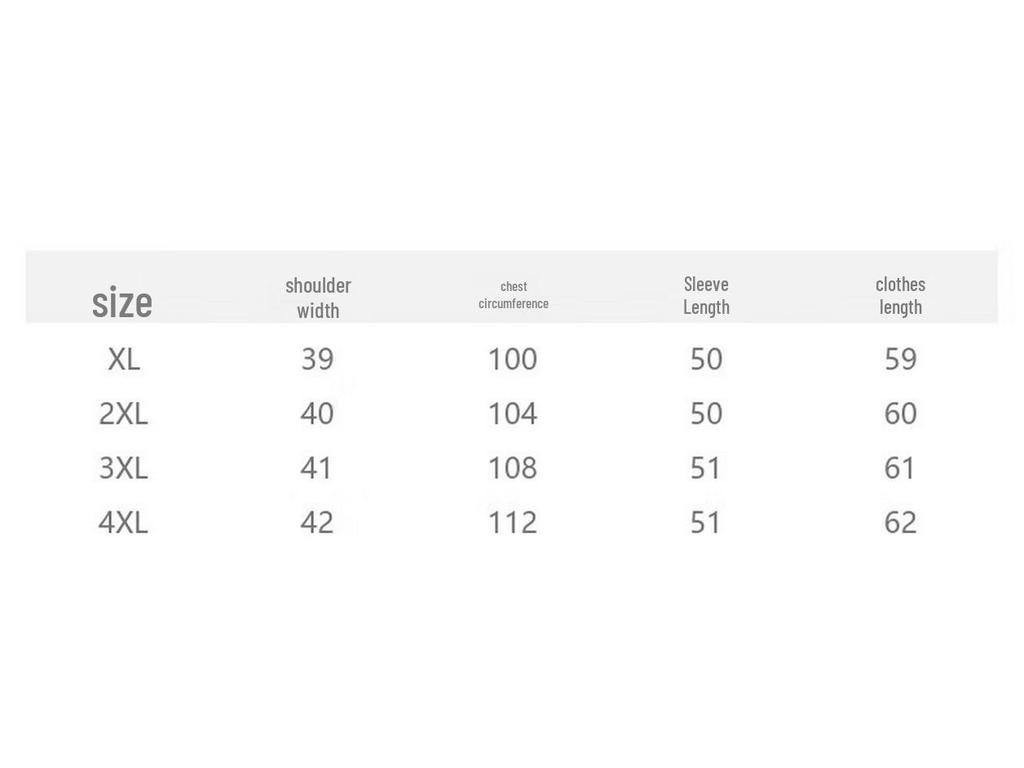Click the 2XL size row label

(123, 413)
